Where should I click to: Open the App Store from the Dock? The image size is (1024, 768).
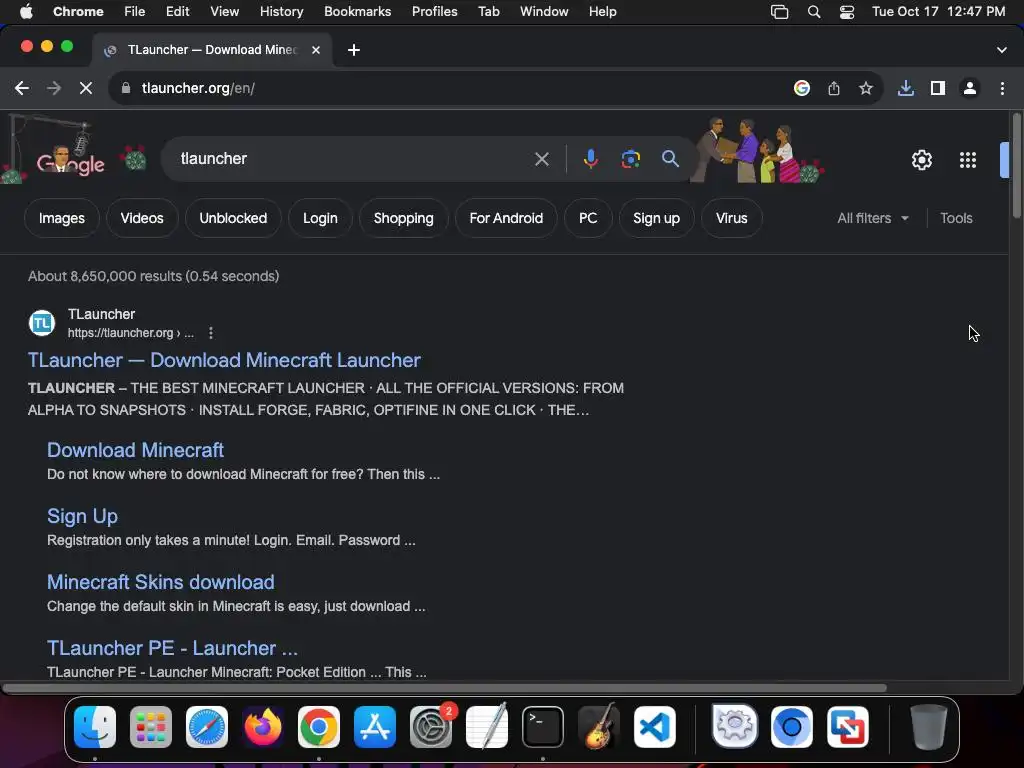point(375,727)
